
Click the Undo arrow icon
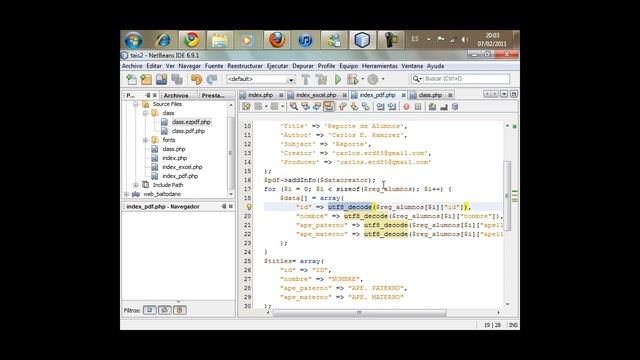coord(196,79)
